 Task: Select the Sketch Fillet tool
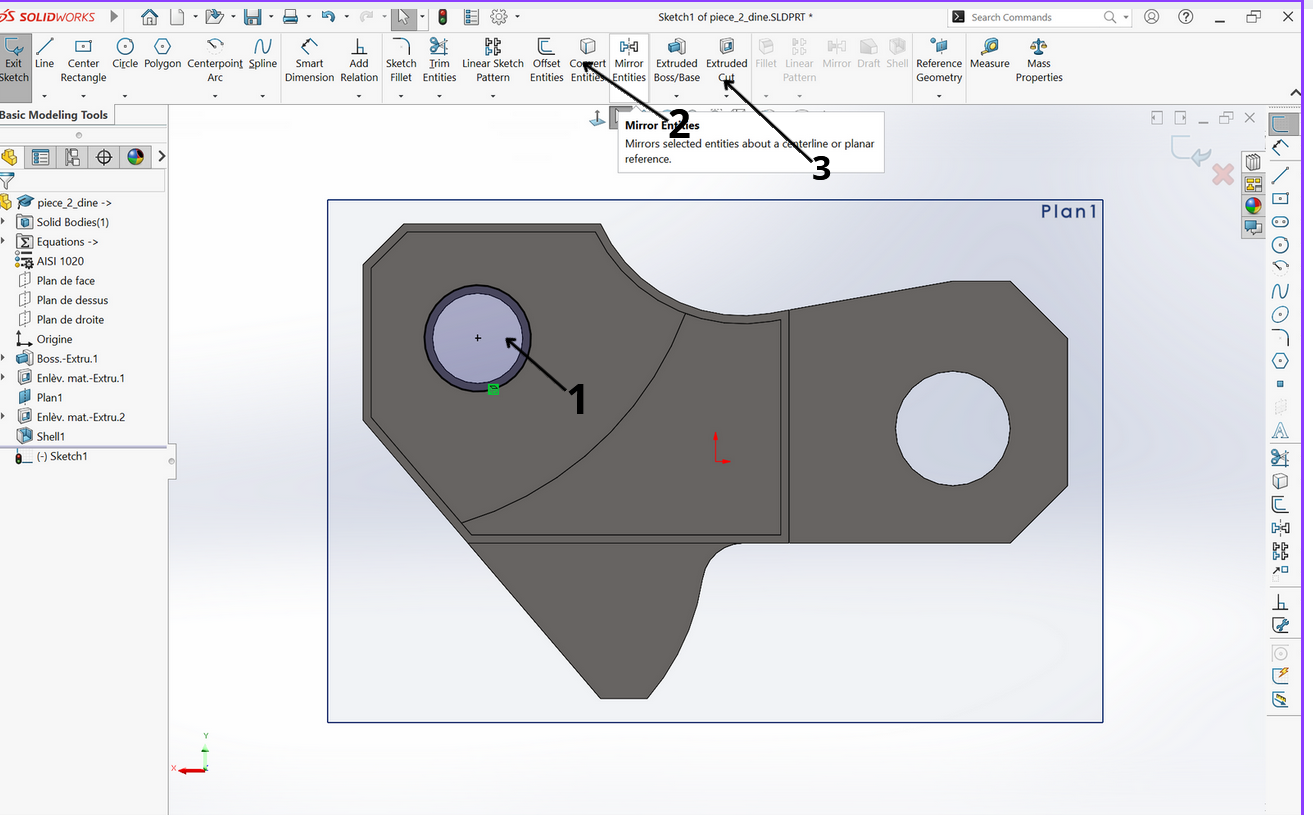[x=401, y=60]
